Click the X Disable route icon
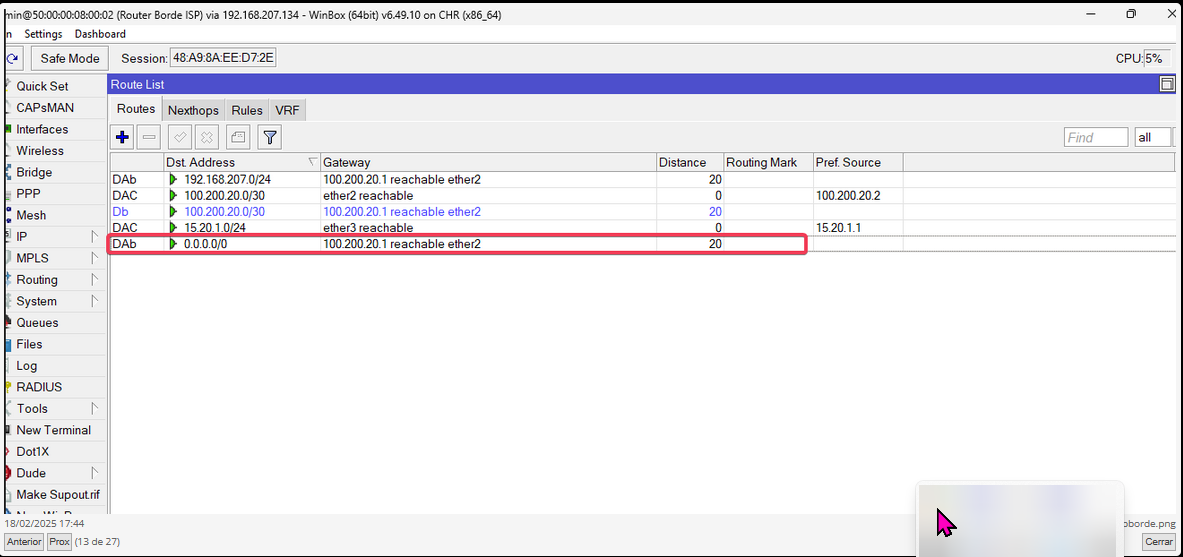 coord(206,137)
